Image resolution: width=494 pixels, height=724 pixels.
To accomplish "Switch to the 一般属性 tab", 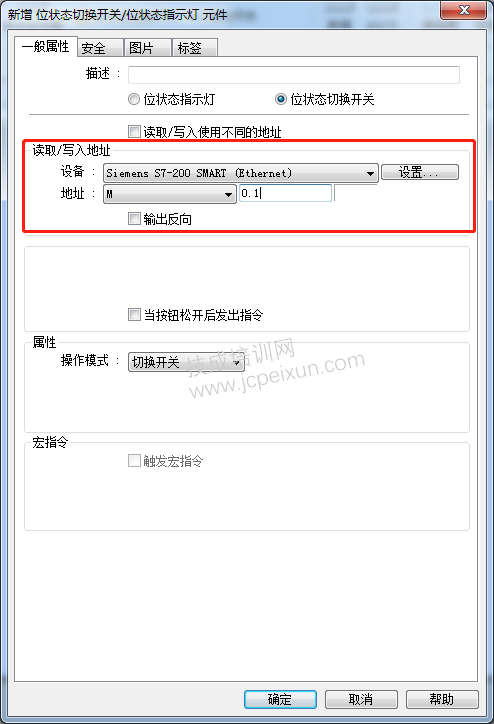I will pyautogui.click(x=45, y=46).
